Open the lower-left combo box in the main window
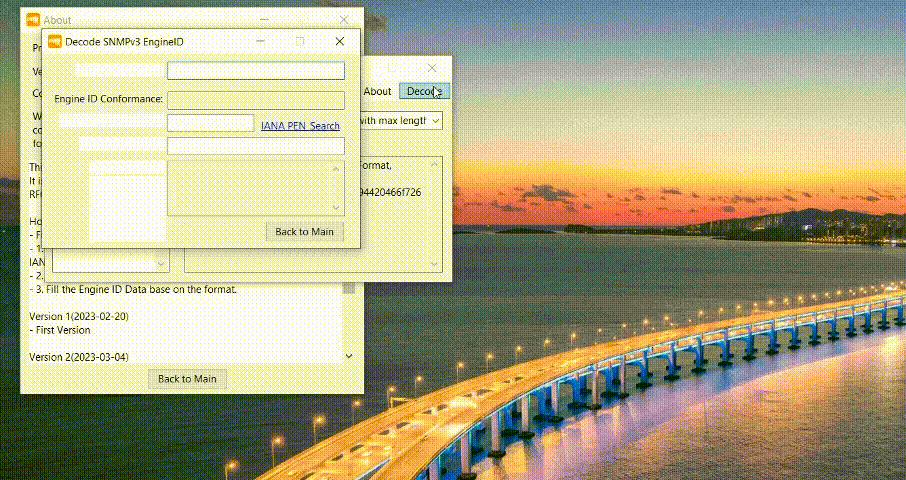 click(x=111, y=263)
